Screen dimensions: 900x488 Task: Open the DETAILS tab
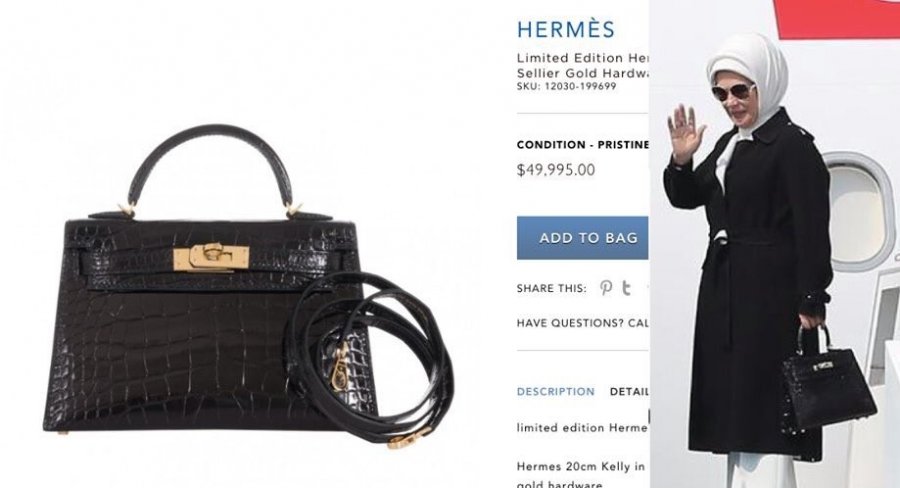(629, 392)
